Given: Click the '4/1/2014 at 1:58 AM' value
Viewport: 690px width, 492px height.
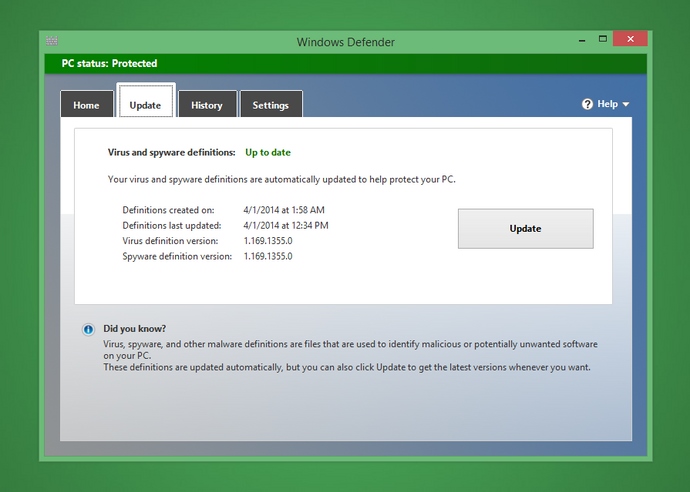Looking at the screenshot, I should [284, 210].
